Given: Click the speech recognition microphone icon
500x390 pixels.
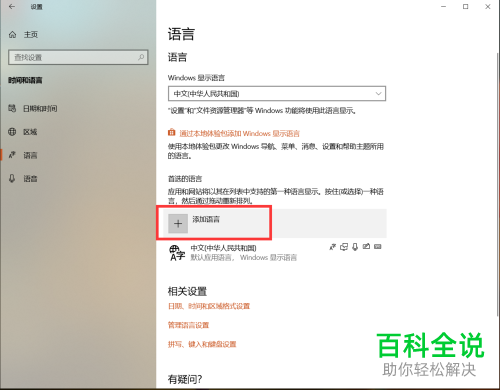Looking at the screenshot, I should [x=355, y=247].
